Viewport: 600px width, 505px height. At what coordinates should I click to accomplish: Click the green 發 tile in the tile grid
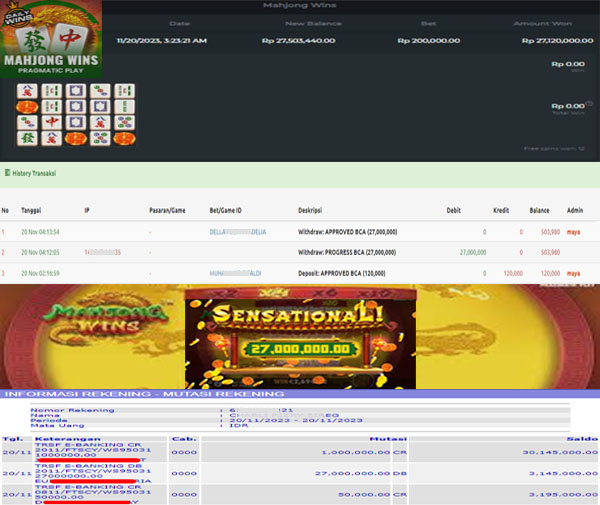tap(27, 138)
